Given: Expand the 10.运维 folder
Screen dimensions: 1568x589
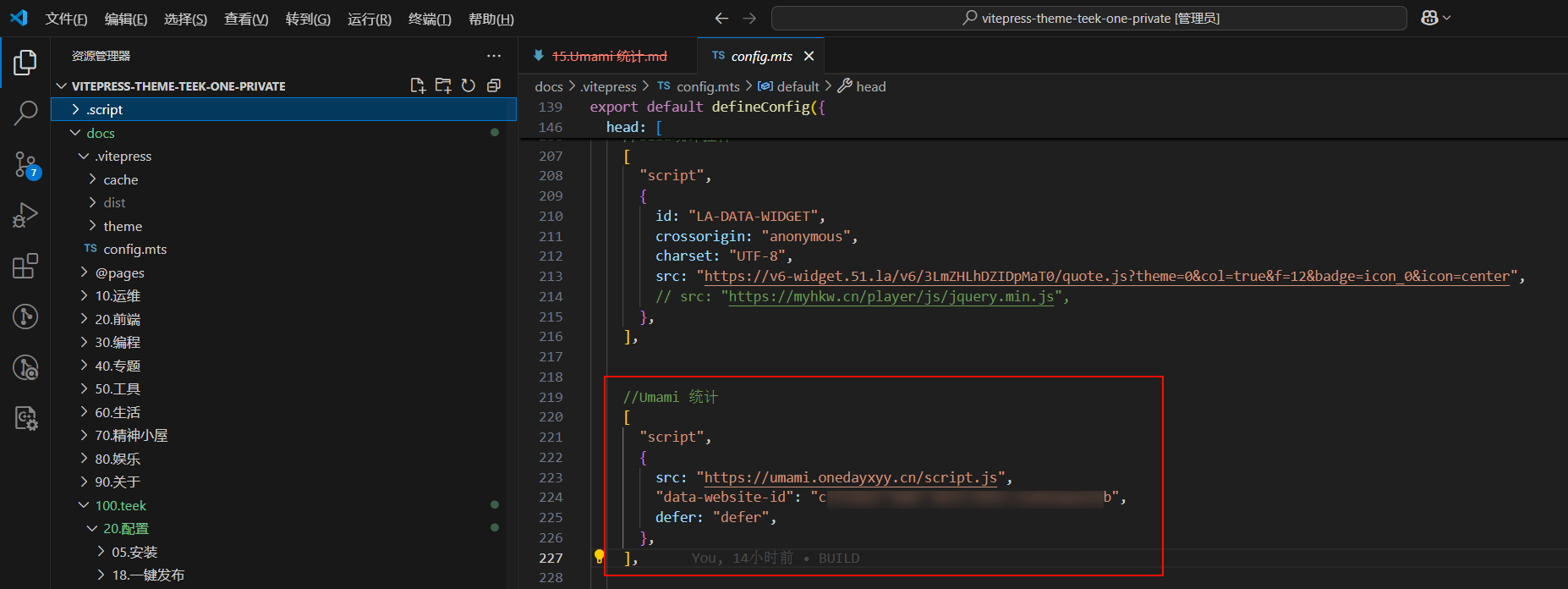Looking at the screenshot, I should [x=283, y=295].
